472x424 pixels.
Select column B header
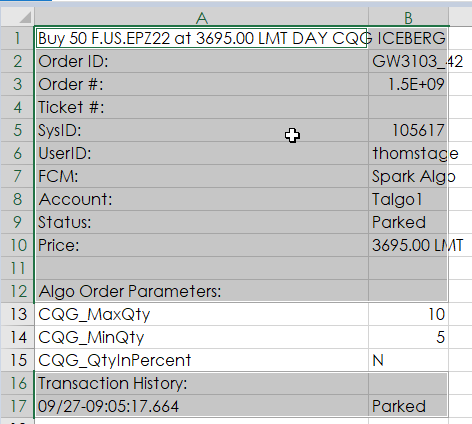(x=408, y=17)
